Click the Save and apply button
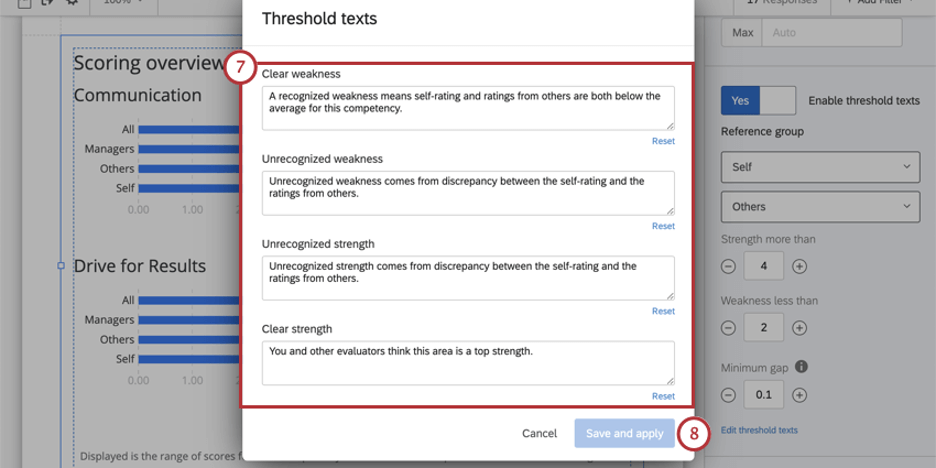 point(624,433)
